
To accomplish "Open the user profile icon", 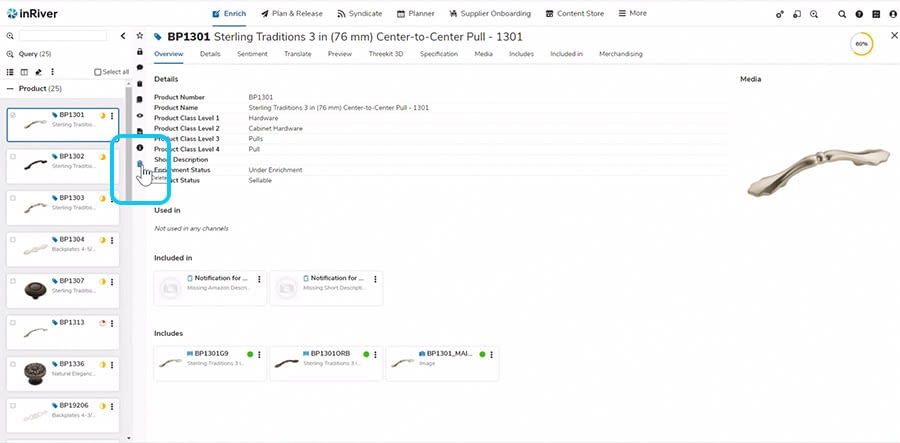I will pyautogui.click(x=893, y=14).
